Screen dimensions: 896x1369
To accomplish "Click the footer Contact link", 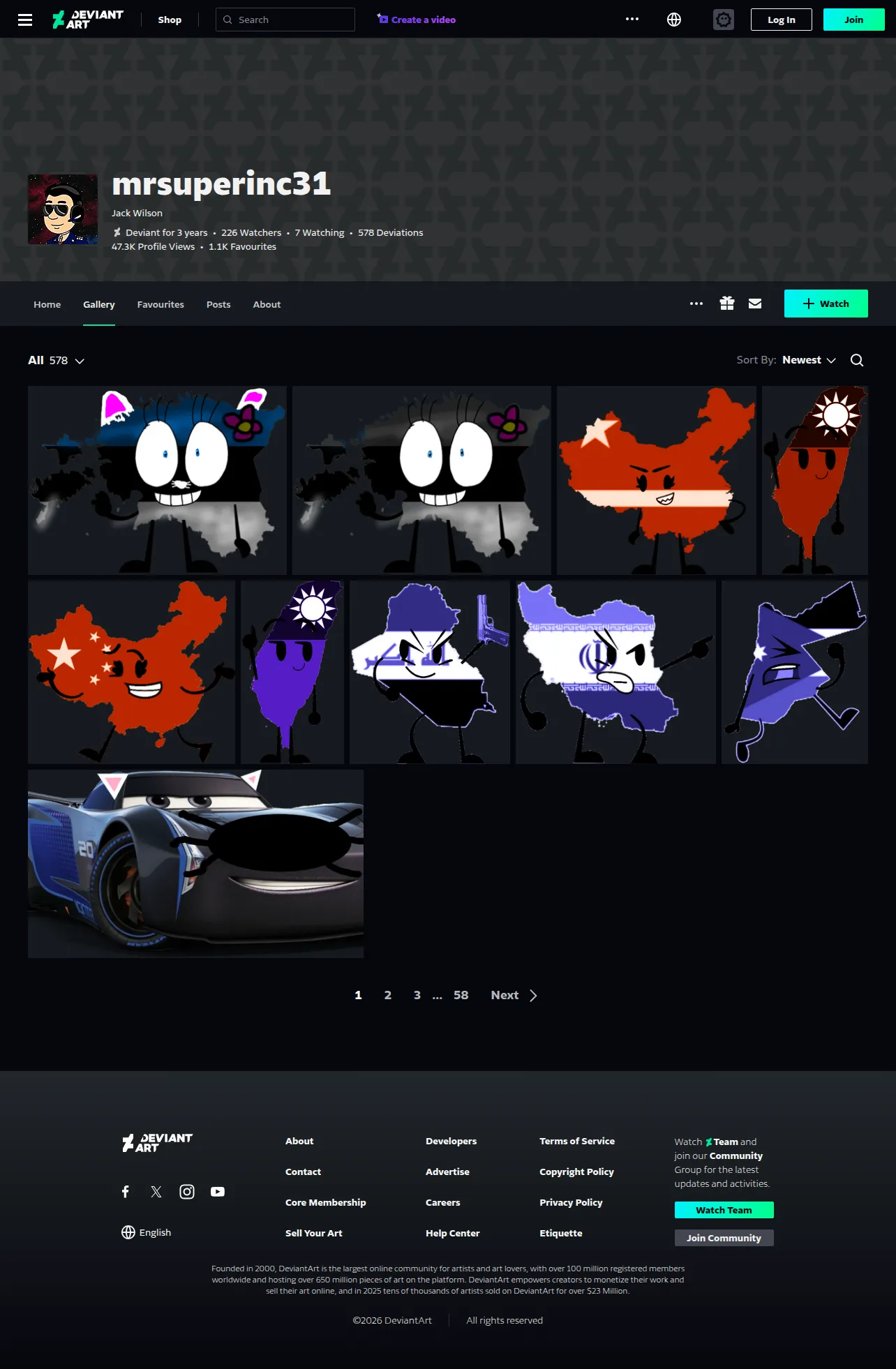I will tap(303, 1172).
